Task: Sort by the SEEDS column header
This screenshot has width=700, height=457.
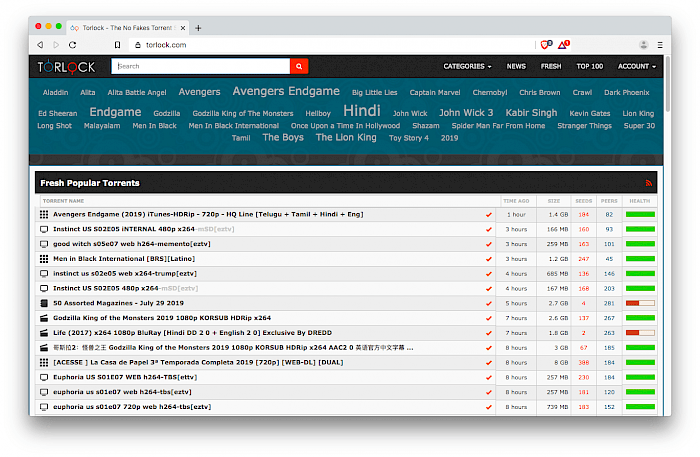Action: (x=583, y=201)
